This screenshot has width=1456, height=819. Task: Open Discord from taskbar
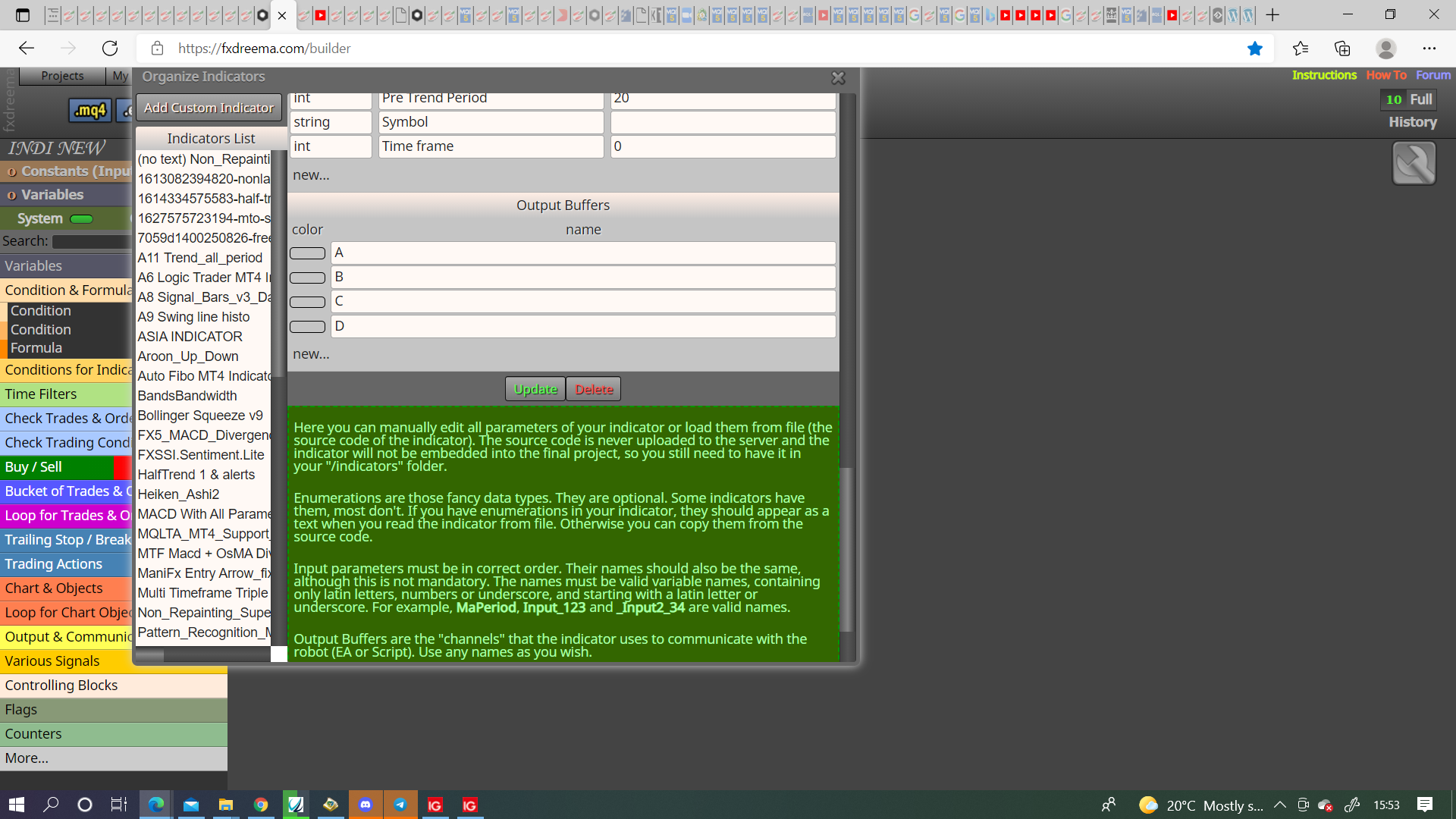(x=366, y=805)
